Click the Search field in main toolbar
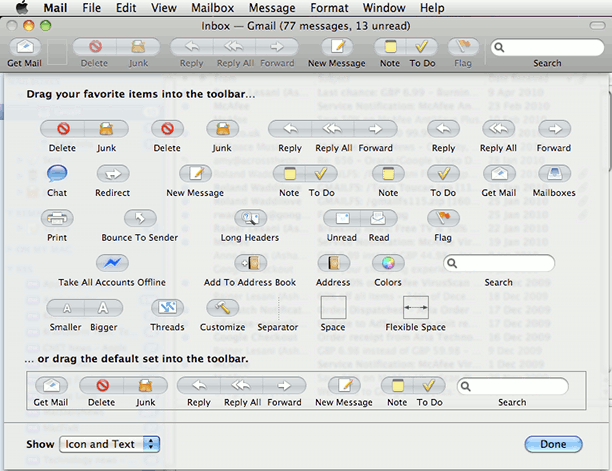The height and width of the screenshot is (471, 612). tap(547, 47)
